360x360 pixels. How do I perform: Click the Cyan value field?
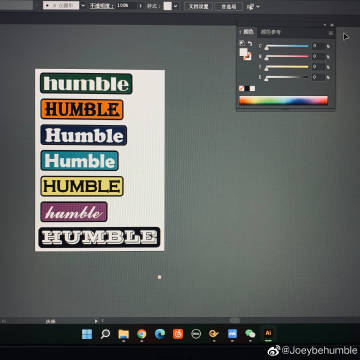click(318, 46)
